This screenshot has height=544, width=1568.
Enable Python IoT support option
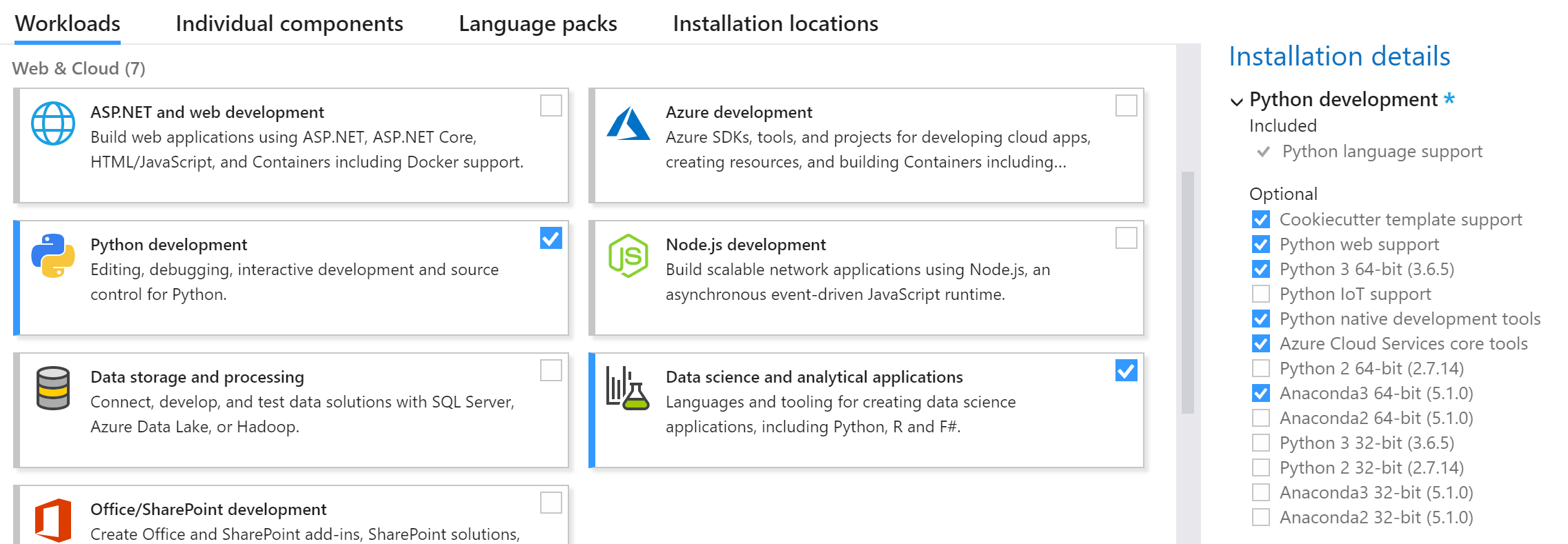tap(1261, 294)
